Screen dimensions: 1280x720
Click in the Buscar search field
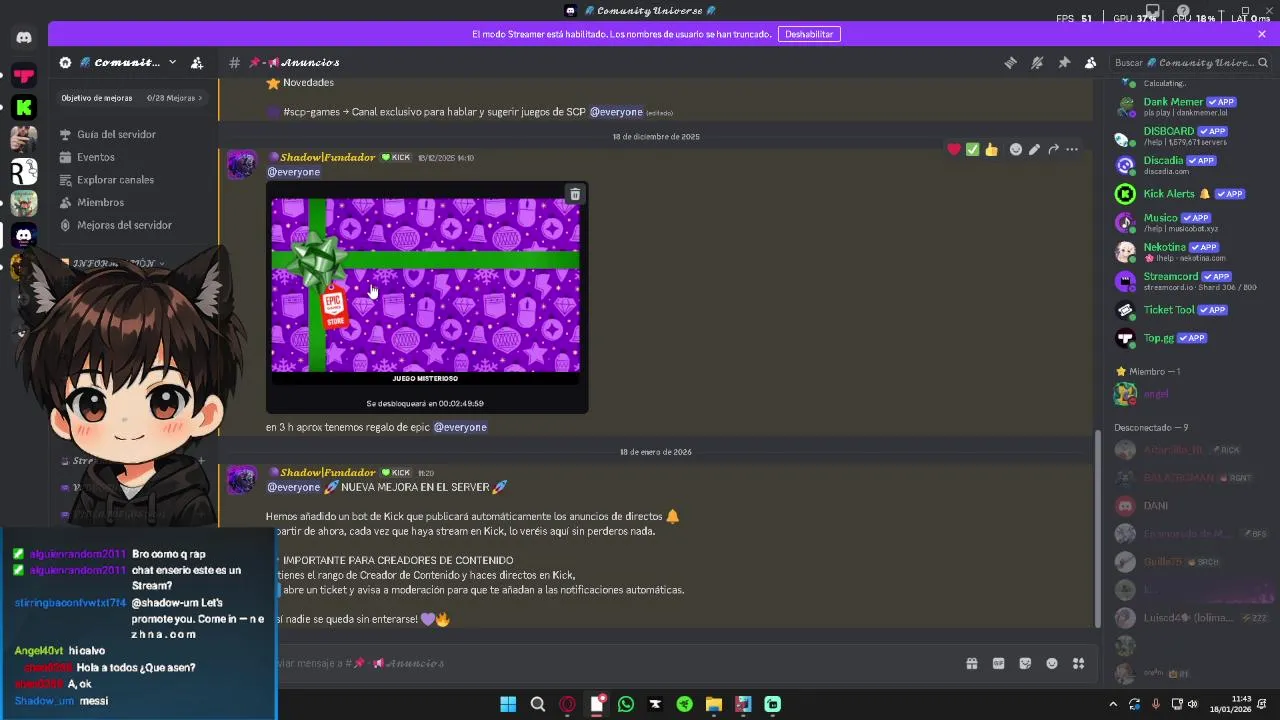1190,62
